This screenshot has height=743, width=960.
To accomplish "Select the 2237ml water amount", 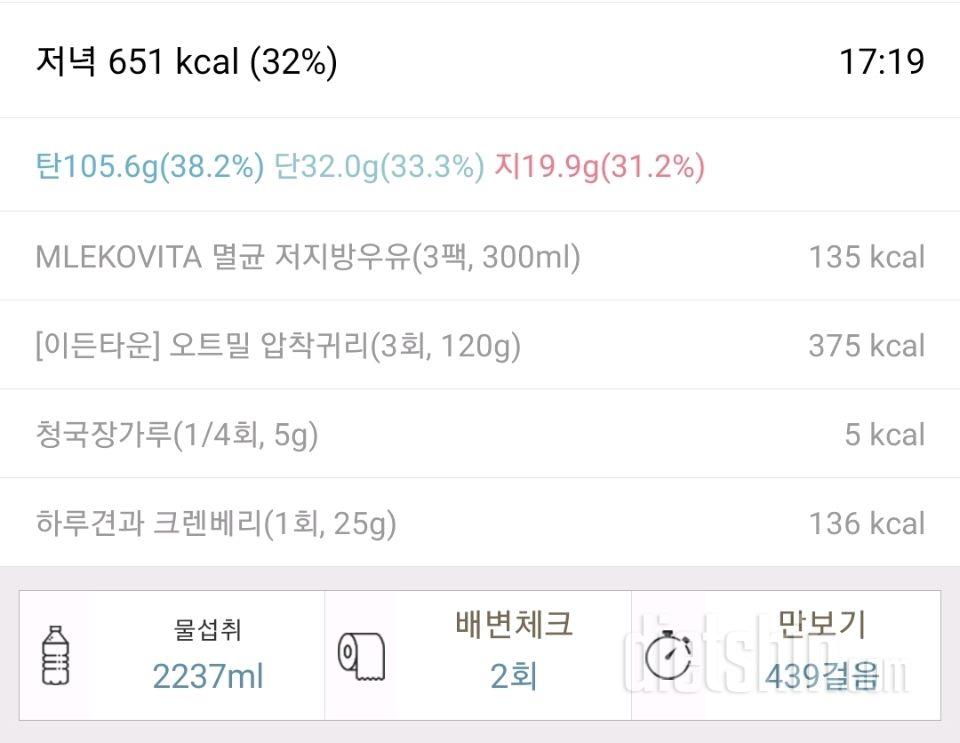I will pos(207,677).
